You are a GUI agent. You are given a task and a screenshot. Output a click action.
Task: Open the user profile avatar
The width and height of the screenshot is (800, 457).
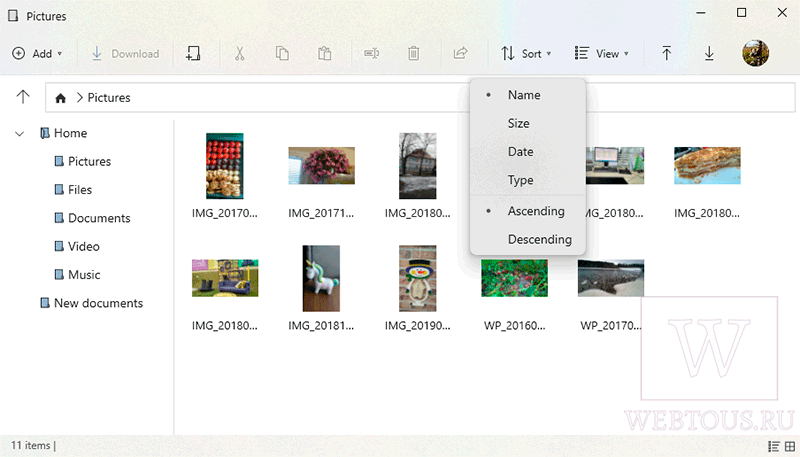click(x=756, y=53)
